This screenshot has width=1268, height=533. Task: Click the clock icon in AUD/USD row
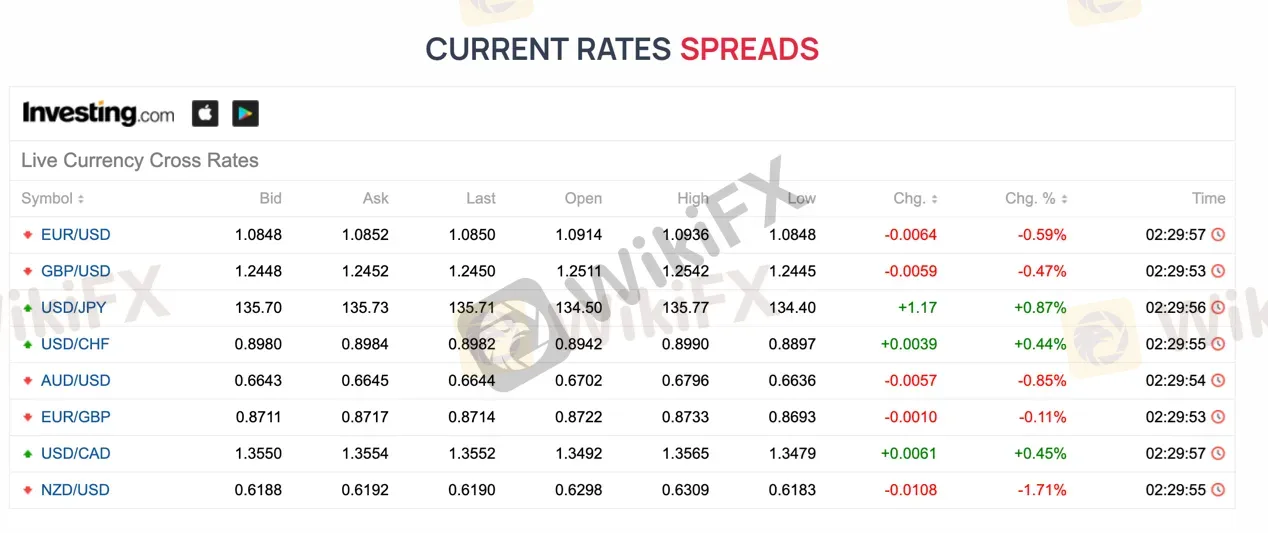(x=1218, y=381)
